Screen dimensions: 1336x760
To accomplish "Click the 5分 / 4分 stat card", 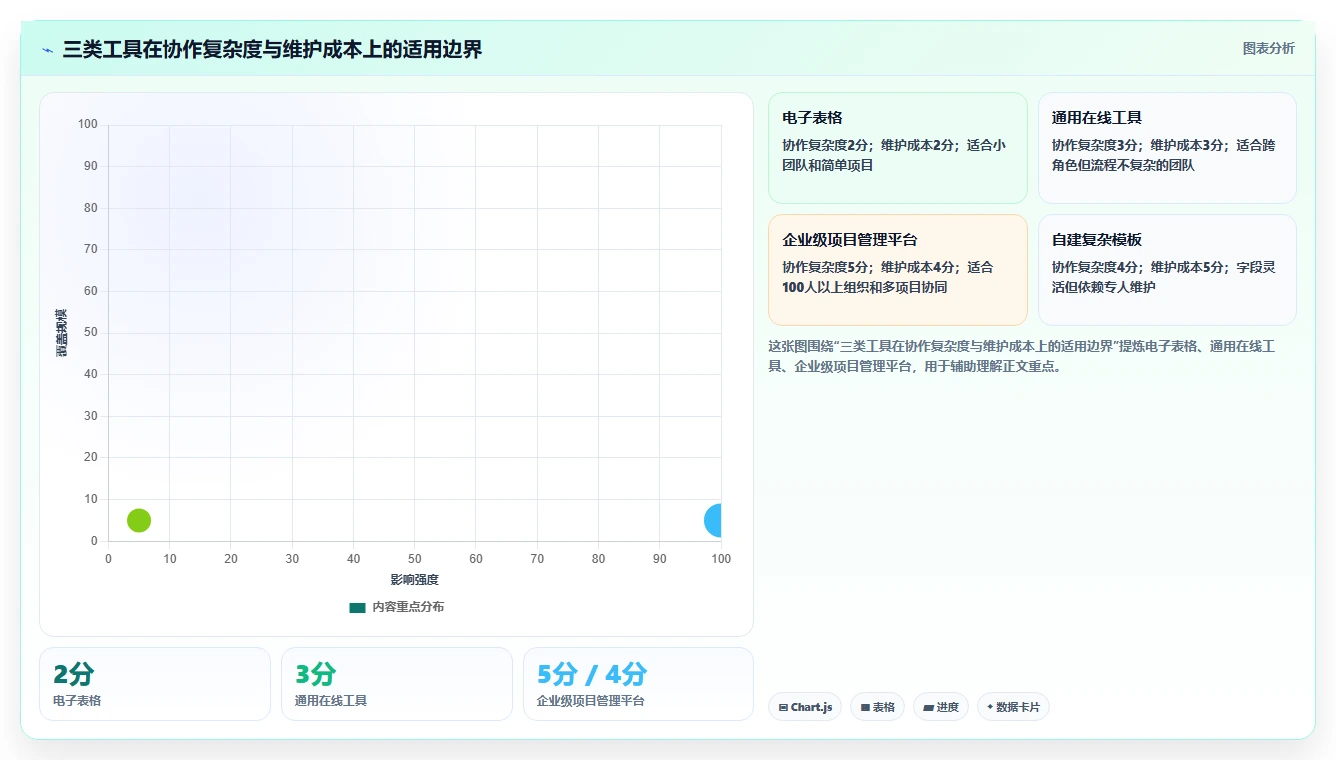I will pyautogui.click(x=638, y=684).
